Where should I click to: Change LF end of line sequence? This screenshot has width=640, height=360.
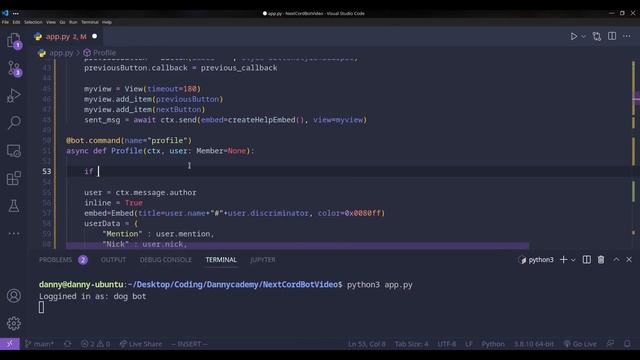tap(469, 344)
